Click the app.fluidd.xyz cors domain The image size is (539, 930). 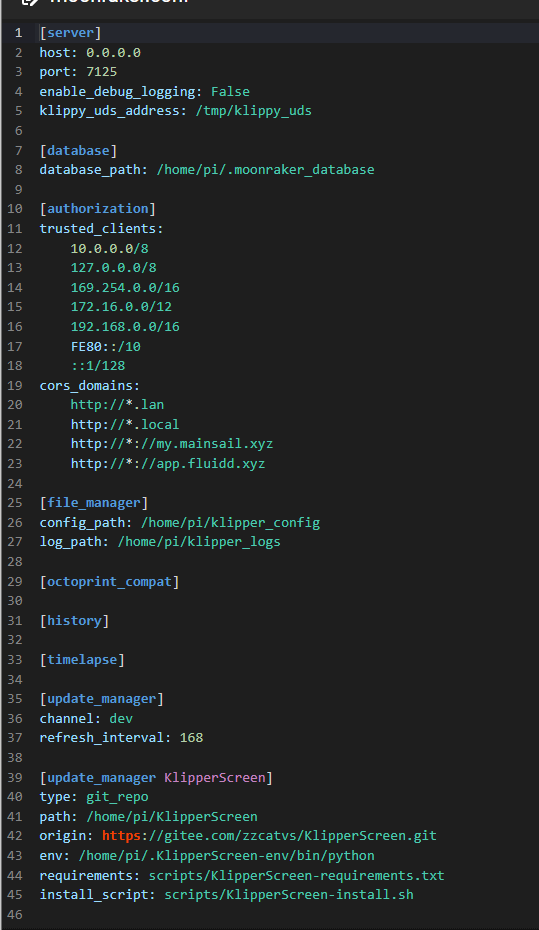(168, 463)
